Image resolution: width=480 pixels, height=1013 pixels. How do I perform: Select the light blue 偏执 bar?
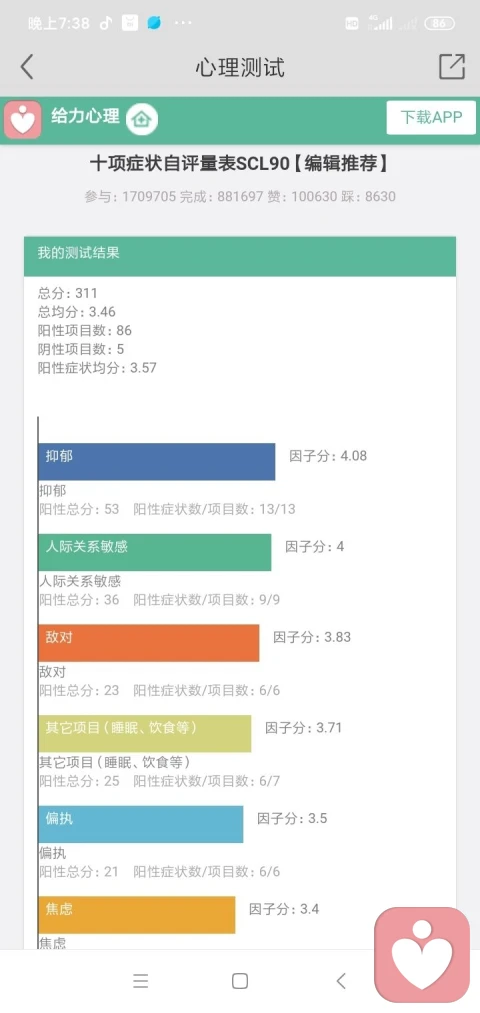[141, 824]
